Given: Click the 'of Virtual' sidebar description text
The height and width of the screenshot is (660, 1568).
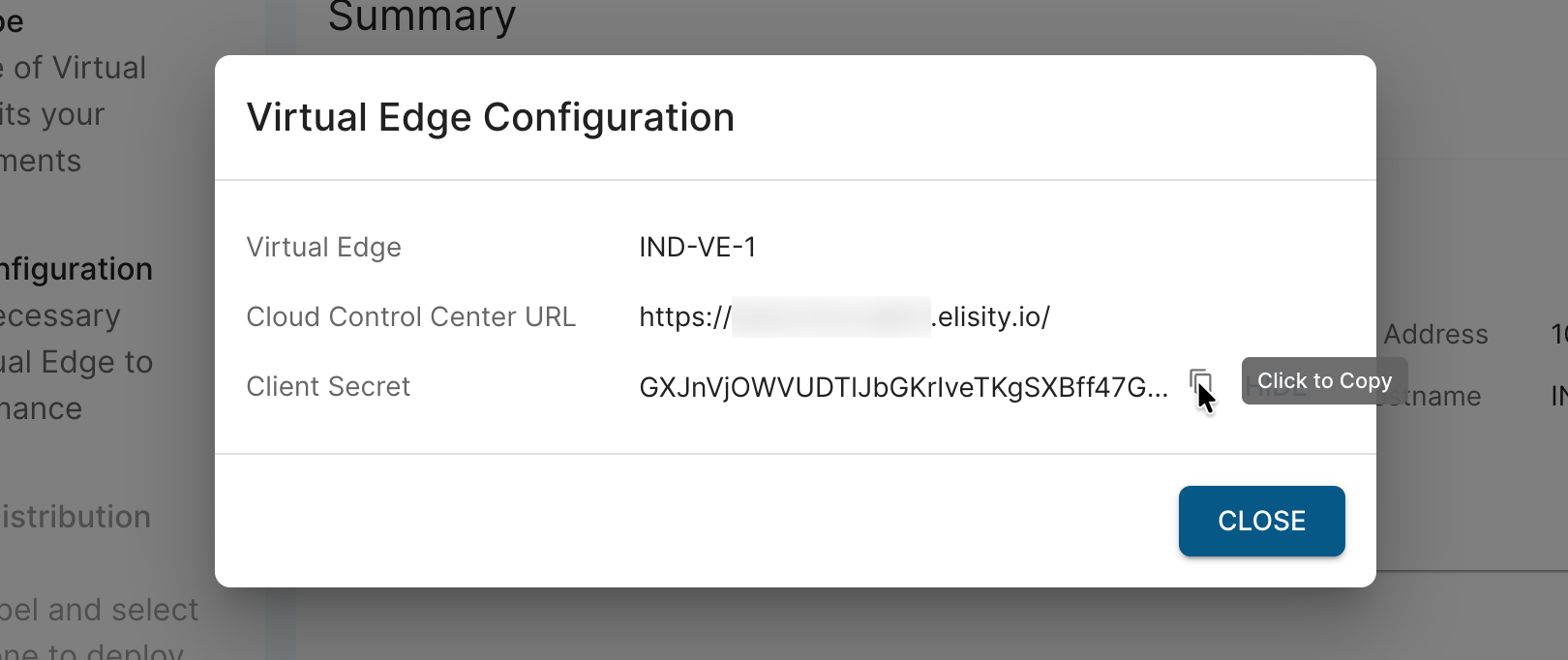Looking at the screenshot, I should pos(79,68).
